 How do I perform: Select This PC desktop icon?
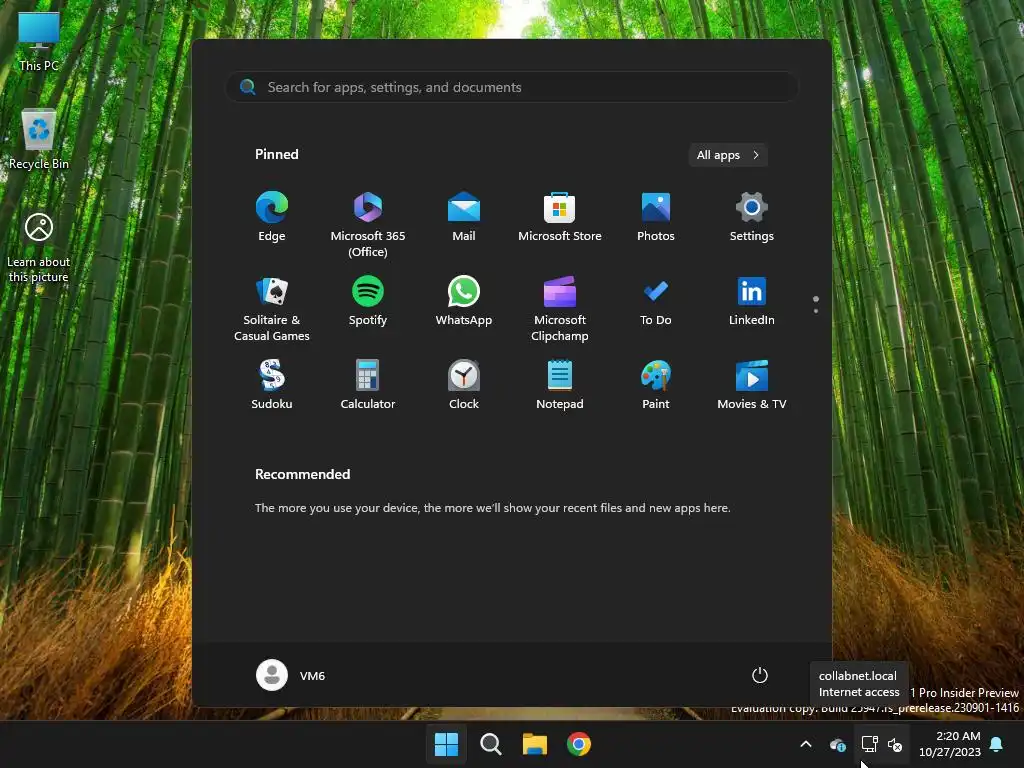pos(39,42)
